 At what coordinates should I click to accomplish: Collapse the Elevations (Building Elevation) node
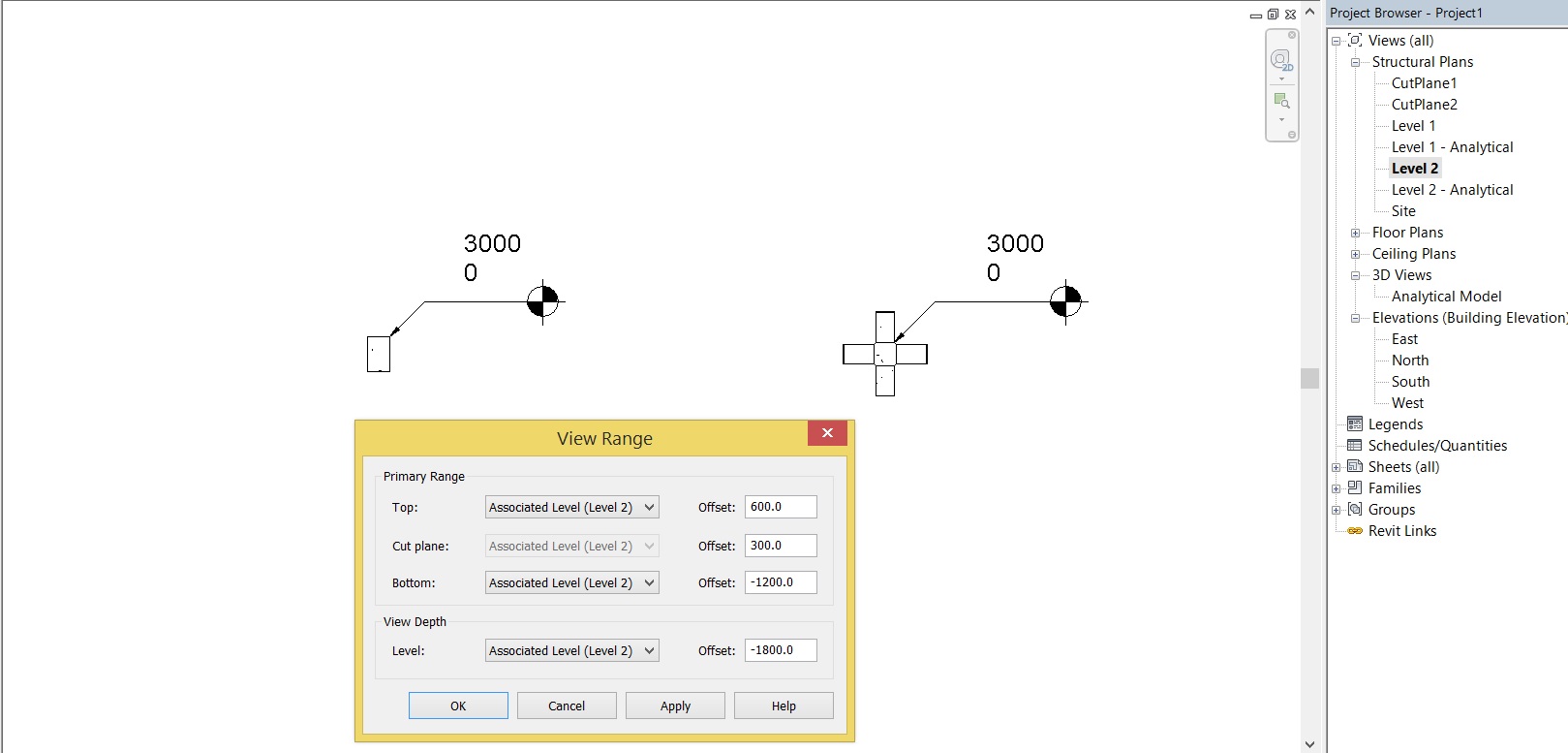1356,318
